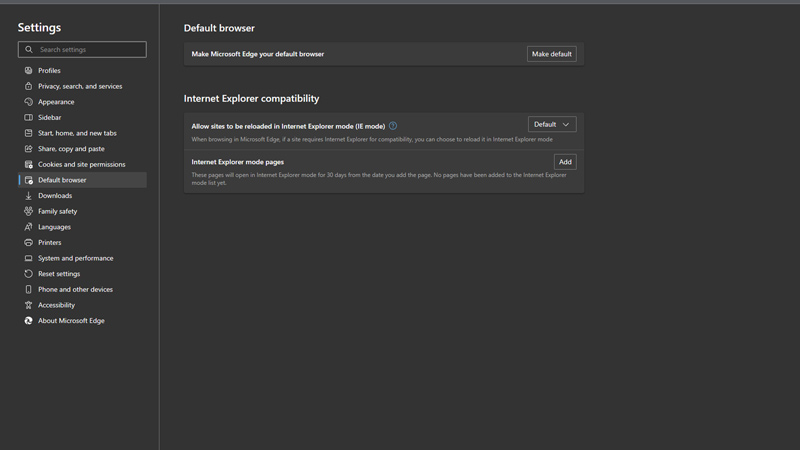Open Accessibility settings
Viewport: 800px width, 450px height.
(82, 305)
